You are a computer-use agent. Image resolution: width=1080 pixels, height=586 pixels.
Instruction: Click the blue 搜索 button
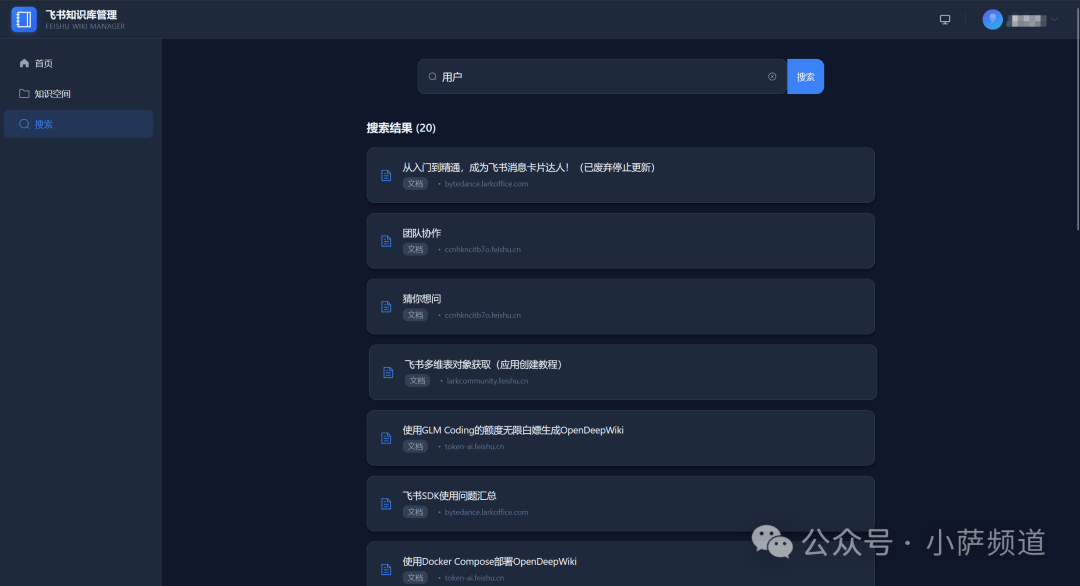coord(805,76)
